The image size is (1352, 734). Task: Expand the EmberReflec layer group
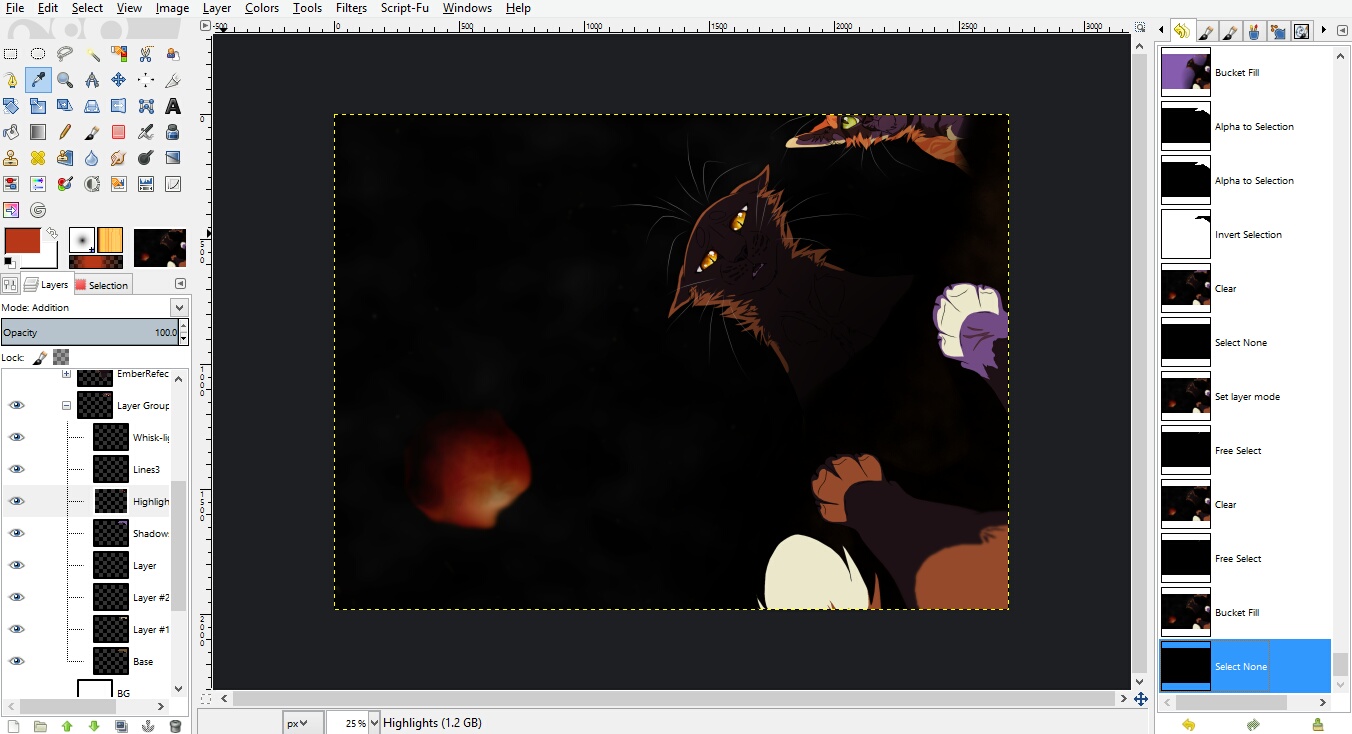(66, 374)
